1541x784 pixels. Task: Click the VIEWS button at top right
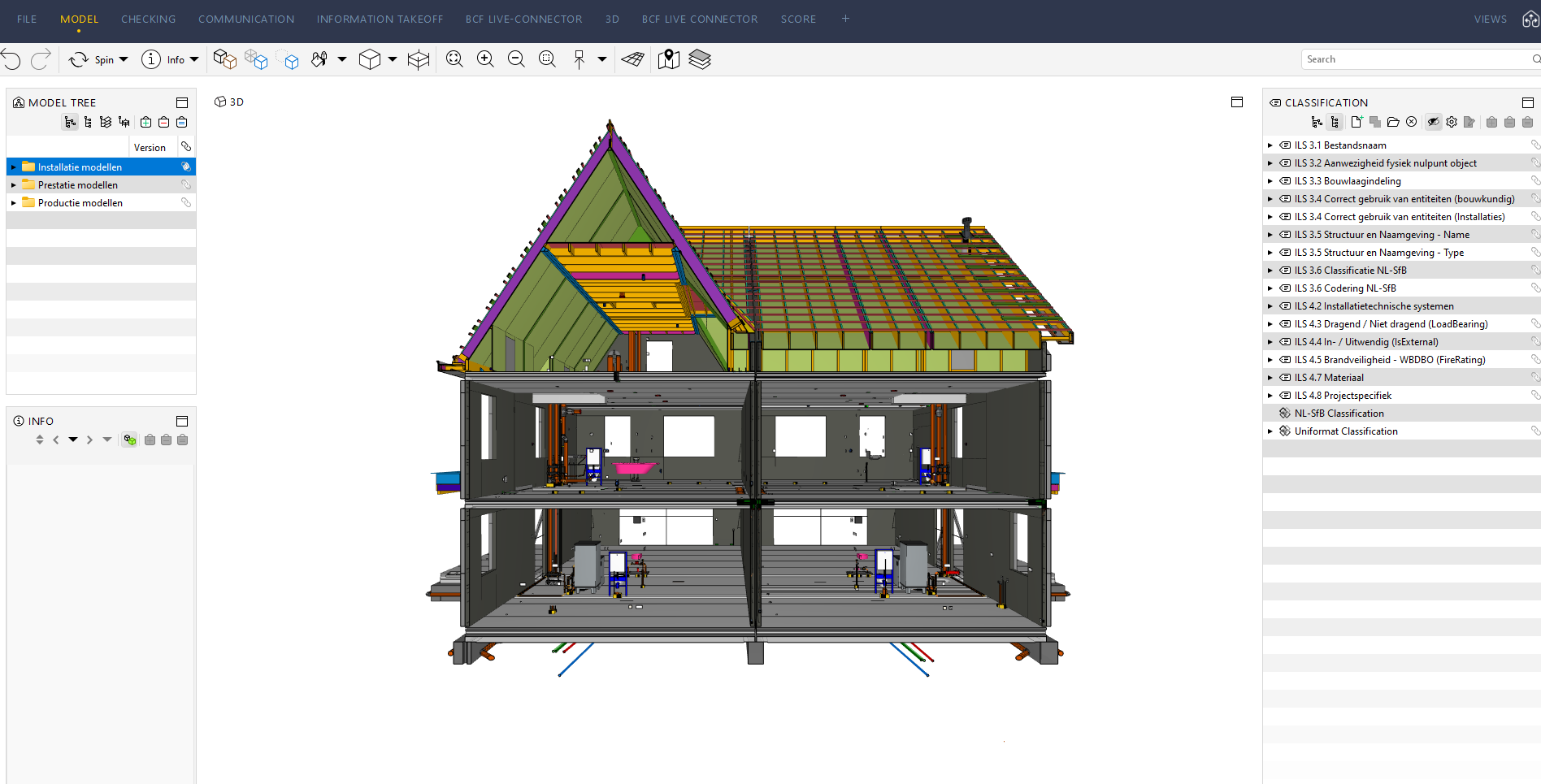pyautogui.click(x=1490, y=19)
